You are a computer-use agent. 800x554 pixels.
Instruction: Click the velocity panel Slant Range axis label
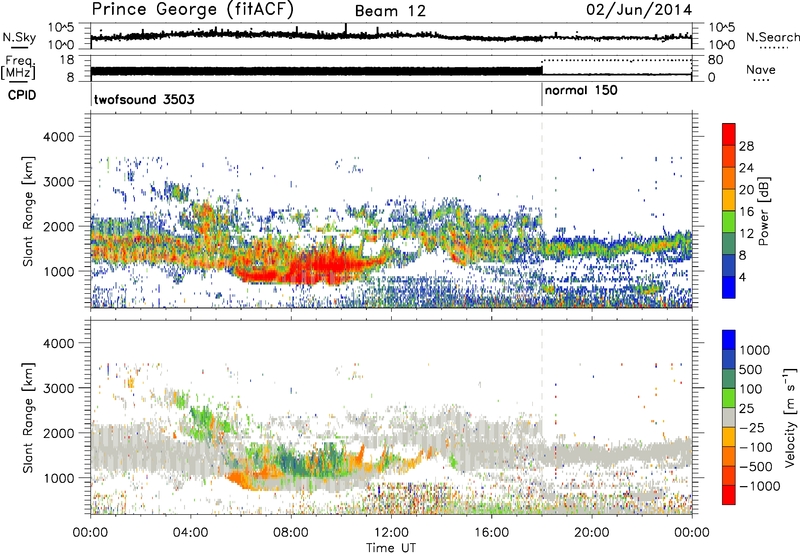[28, 417]
